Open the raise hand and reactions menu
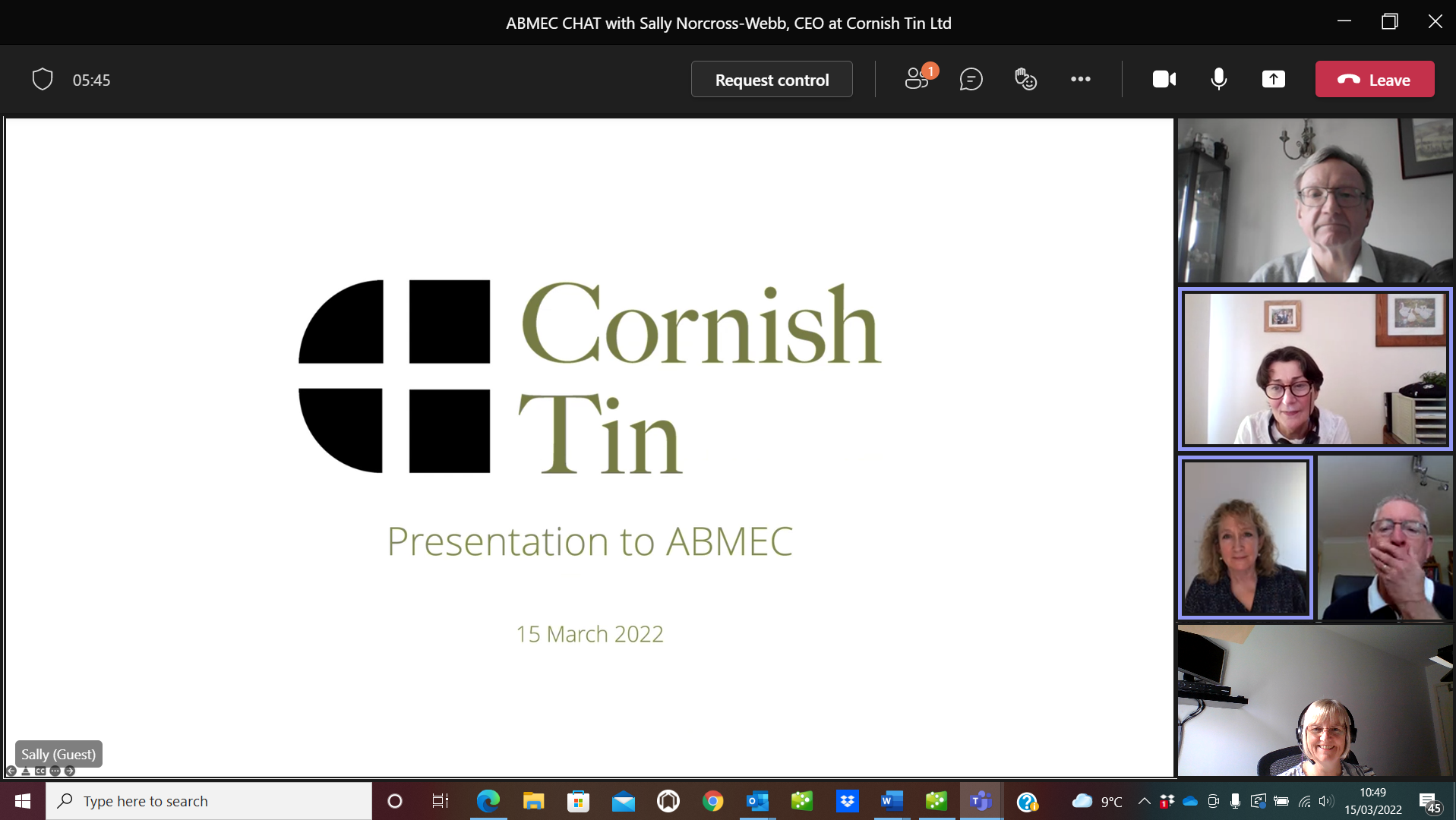 coord(1025,79)
